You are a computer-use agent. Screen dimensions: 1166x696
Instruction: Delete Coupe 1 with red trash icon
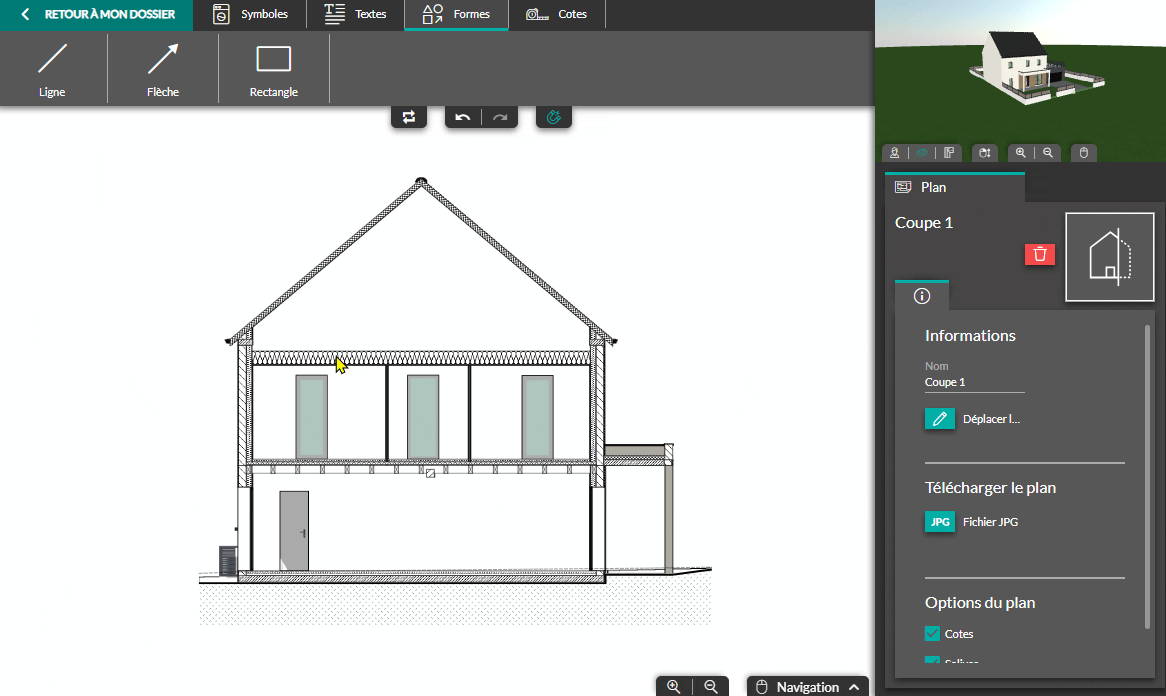pyautogui.click(x=1040, y=254)
